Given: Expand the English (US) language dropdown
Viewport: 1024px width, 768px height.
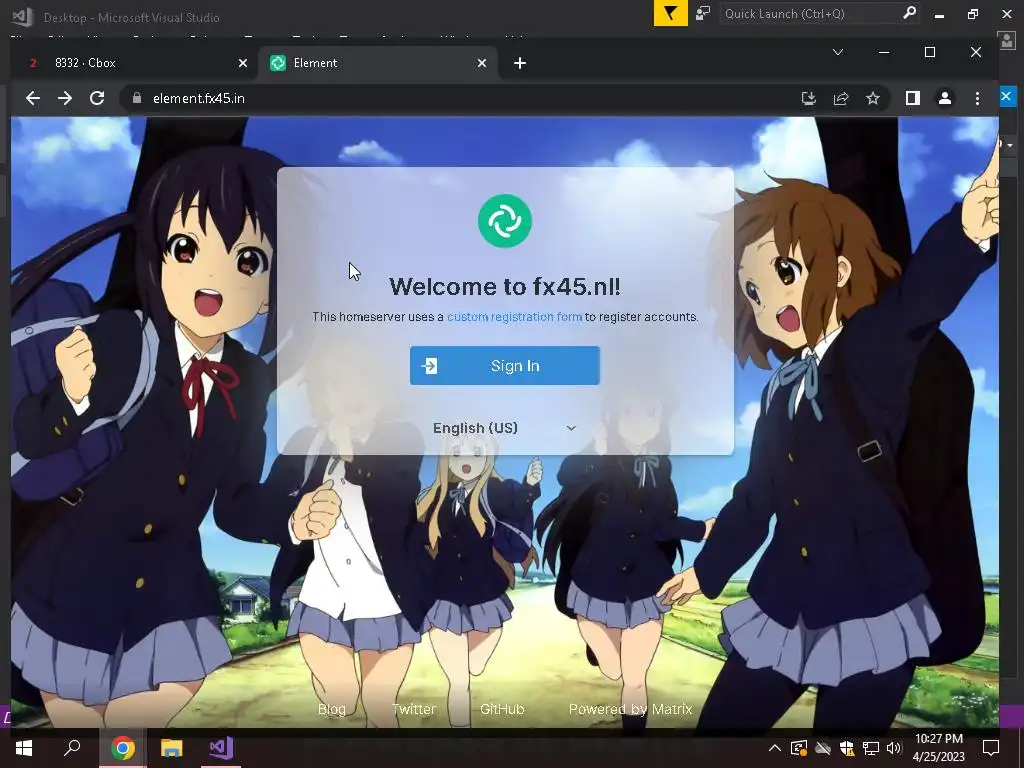Looking at the screenshot, I should point(505,428).
